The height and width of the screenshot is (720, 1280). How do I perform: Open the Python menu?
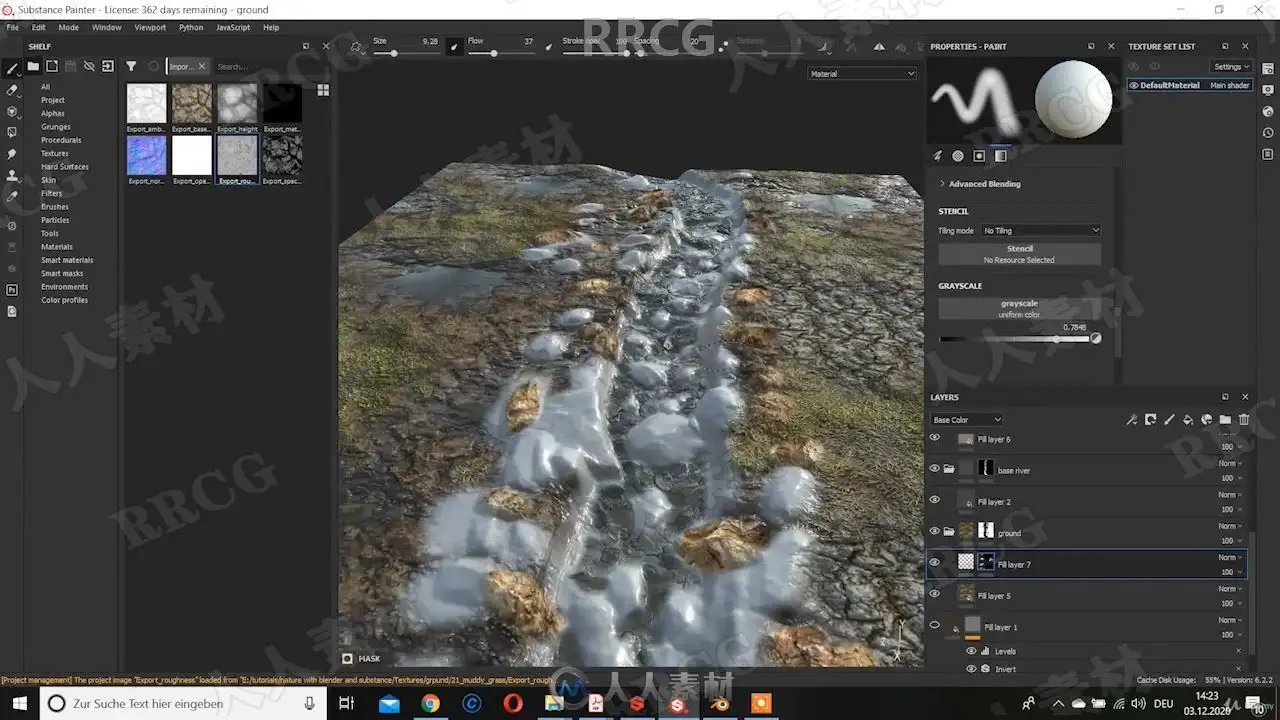191,27
